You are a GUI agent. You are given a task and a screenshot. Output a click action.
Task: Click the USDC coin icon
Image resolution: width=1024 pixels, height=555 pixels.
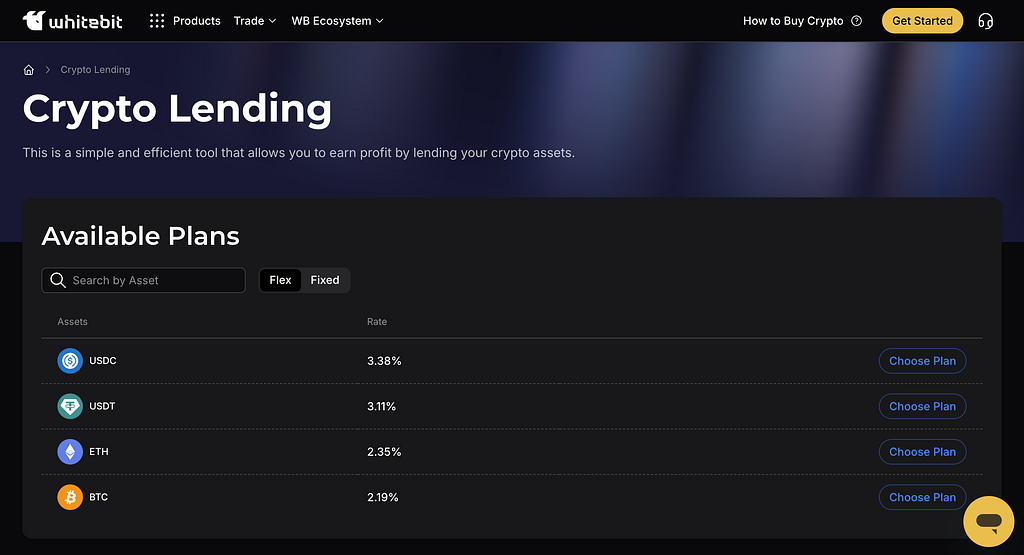[x=70, y=361]
